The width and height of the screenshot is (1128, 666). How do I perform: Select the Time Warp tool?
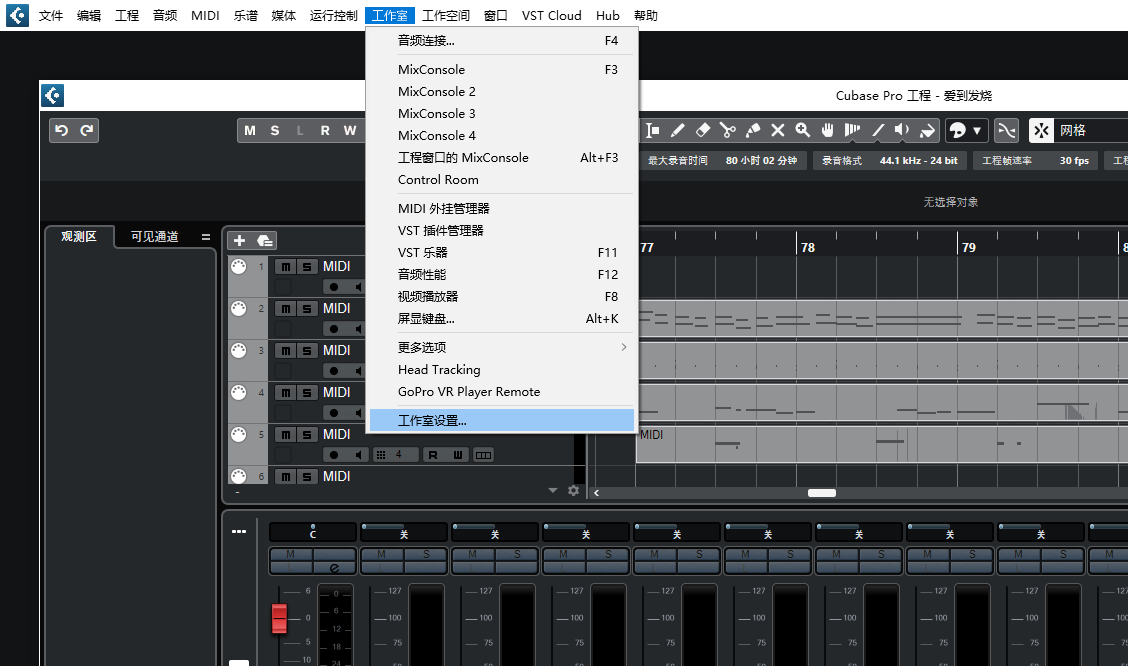852,130
